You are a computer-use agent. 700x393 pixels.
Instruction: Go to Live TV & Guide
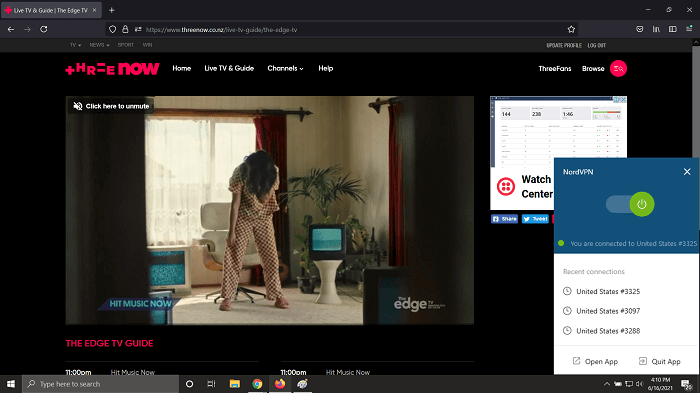tap(229, 68)
